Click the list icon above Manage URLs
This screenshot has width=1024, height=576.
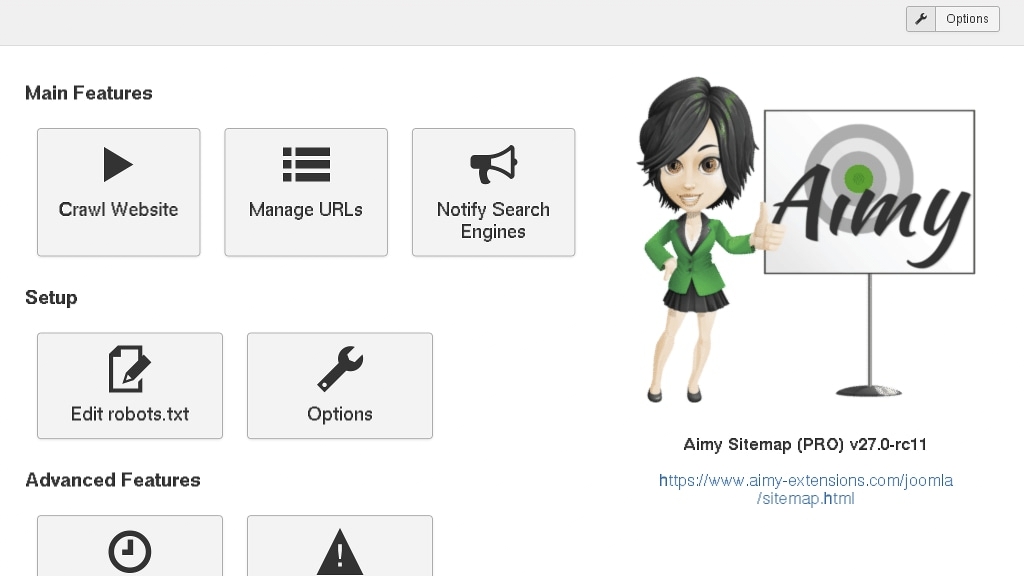[x=306, y=165]
